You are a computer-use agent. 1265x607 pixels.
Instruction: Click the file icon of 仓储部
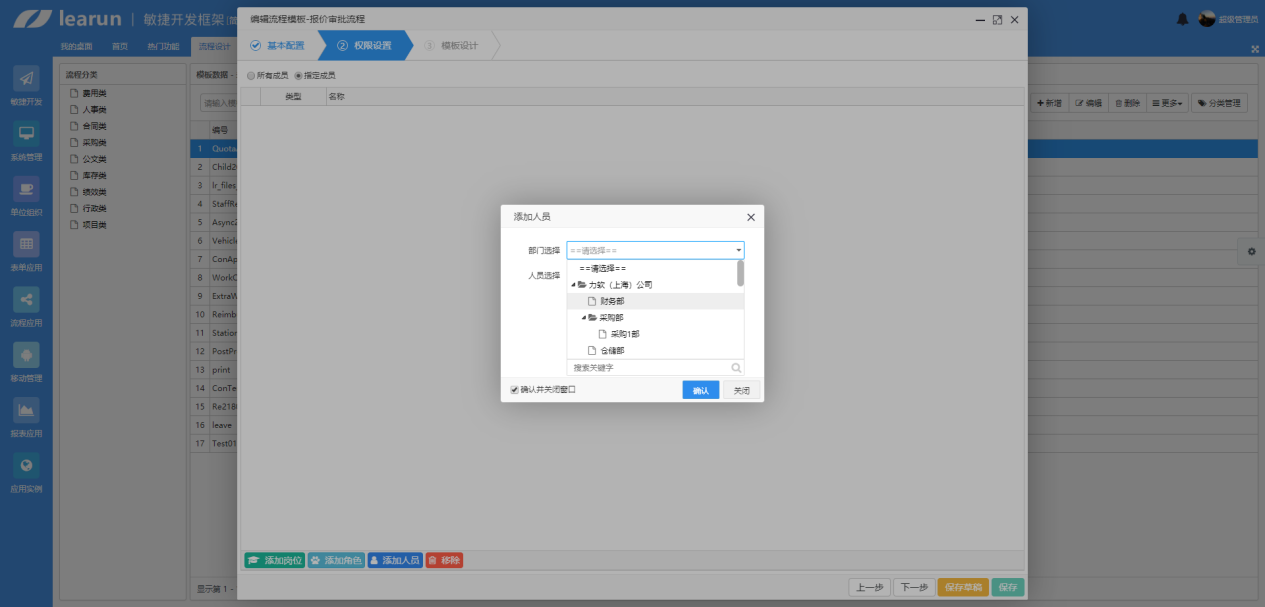[x=592, y=351]
